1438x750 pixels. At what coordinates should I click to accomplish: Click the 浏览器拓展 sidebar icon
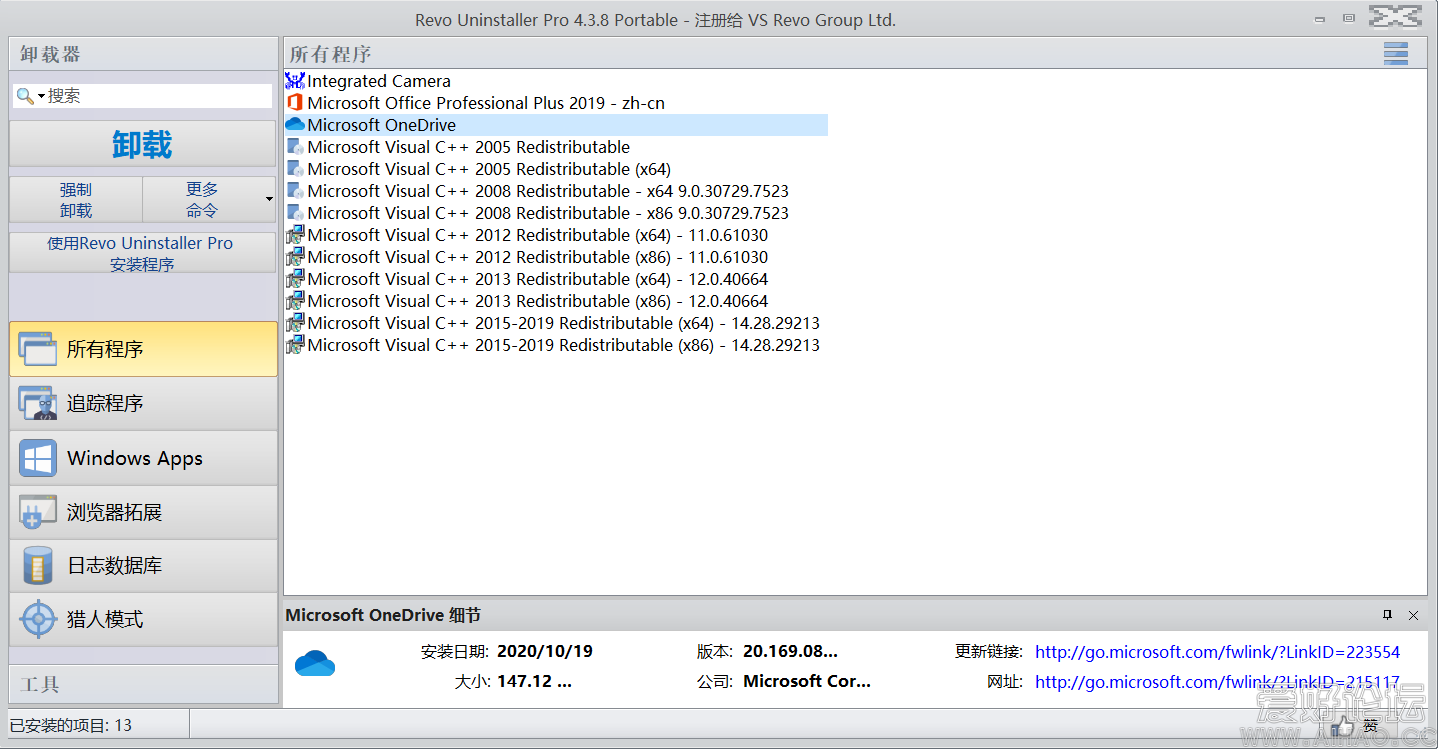(38, 512)
